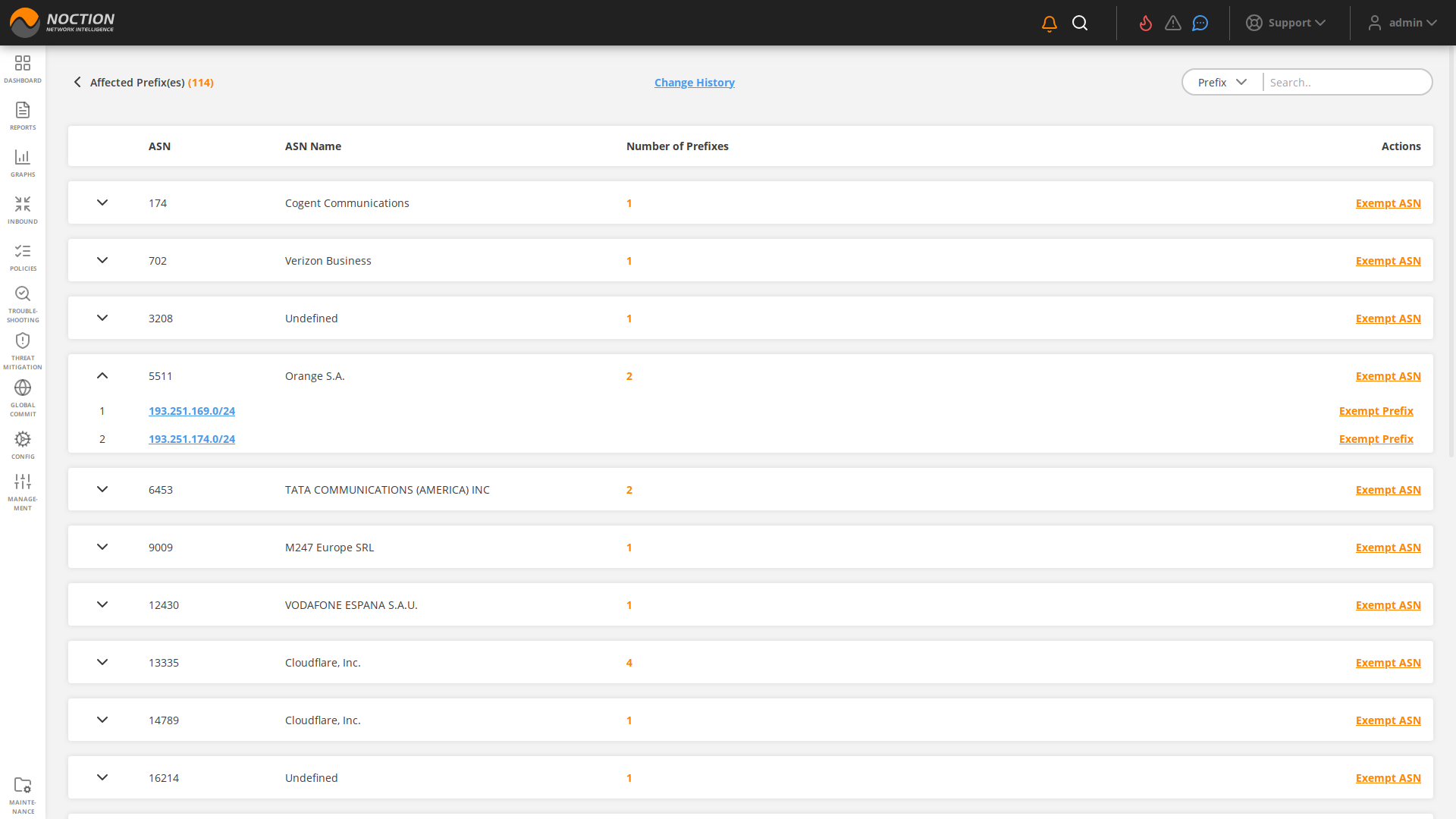This screenshot has height=819, width=1456.
Task: Click Exempt Prefix for 193.251.169.0/24
Action: 1376,411
